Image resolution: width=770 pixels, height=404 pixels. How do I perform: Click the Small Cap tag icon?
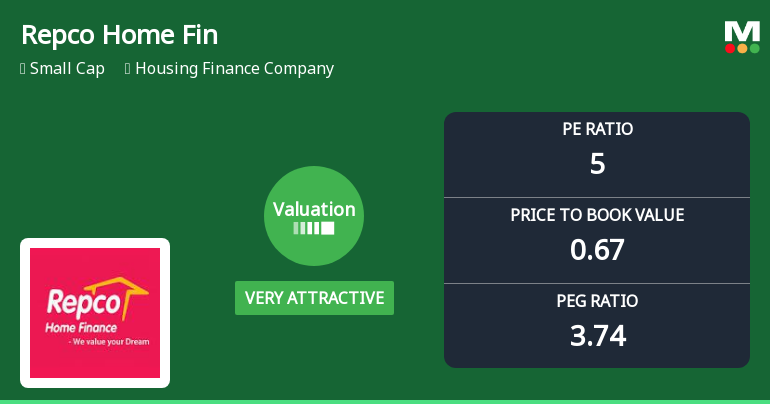pyautogui.click(x=23, y=69)
